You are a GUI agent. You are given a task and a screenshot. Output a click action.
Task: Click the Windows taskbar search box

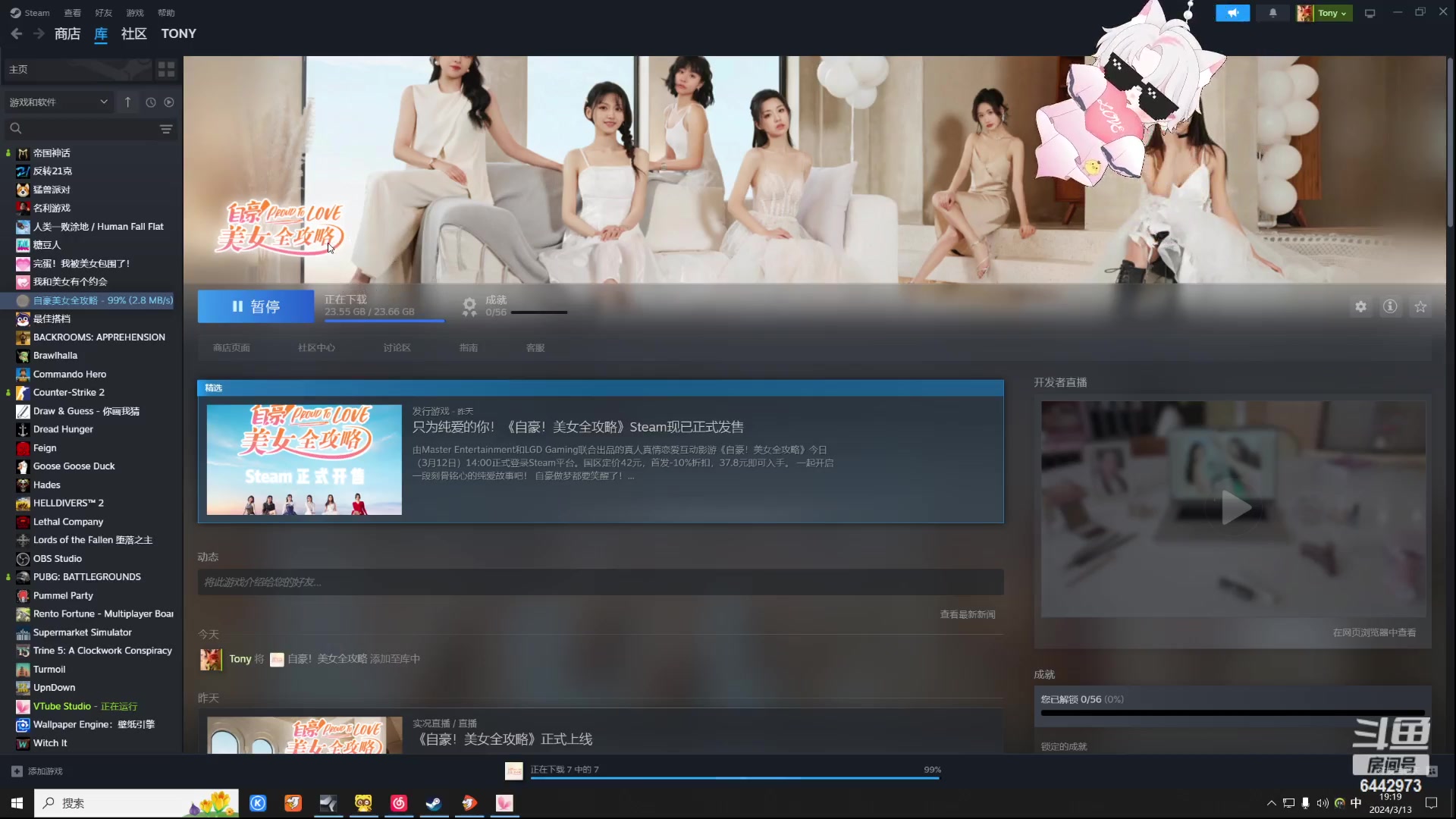[x=136, y=803]
